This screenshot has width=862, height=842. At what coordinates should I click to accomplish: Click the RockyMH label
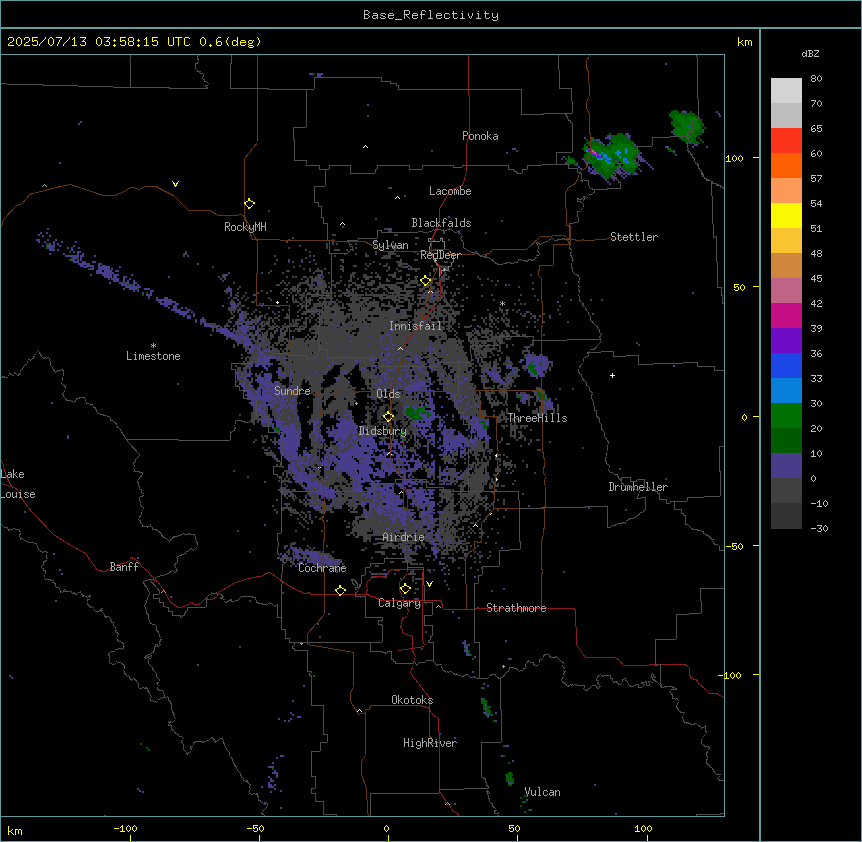[245, 226]
